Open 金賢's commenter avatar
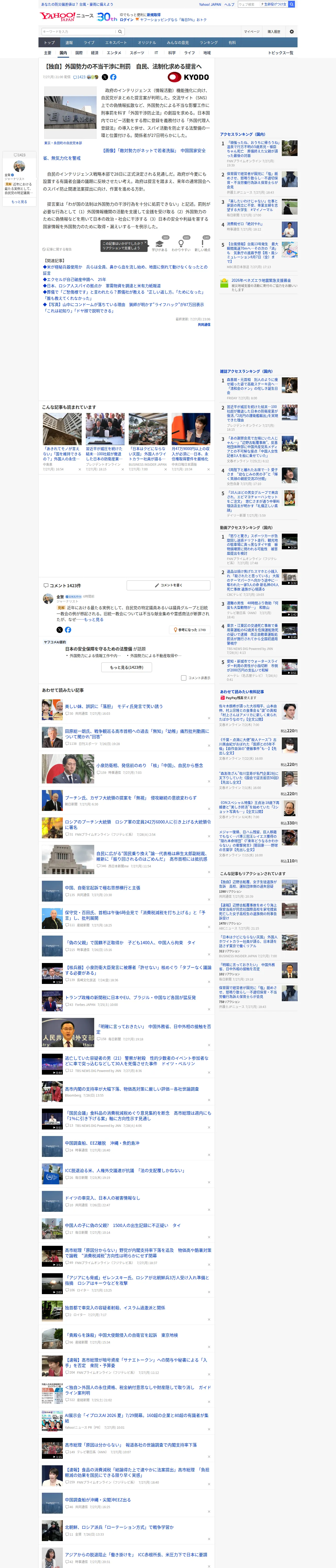 point(48,599)
